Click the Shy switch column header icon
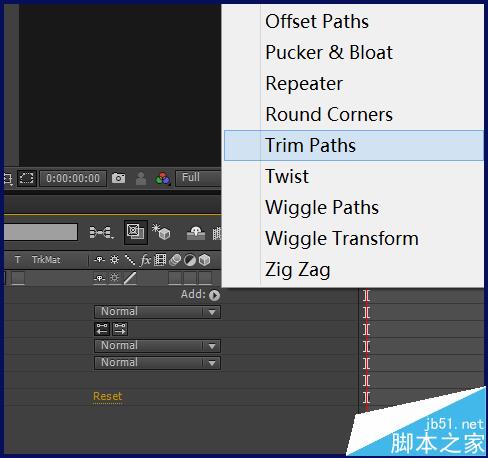Screen dimensions: 488x458 tap(100, 260)
